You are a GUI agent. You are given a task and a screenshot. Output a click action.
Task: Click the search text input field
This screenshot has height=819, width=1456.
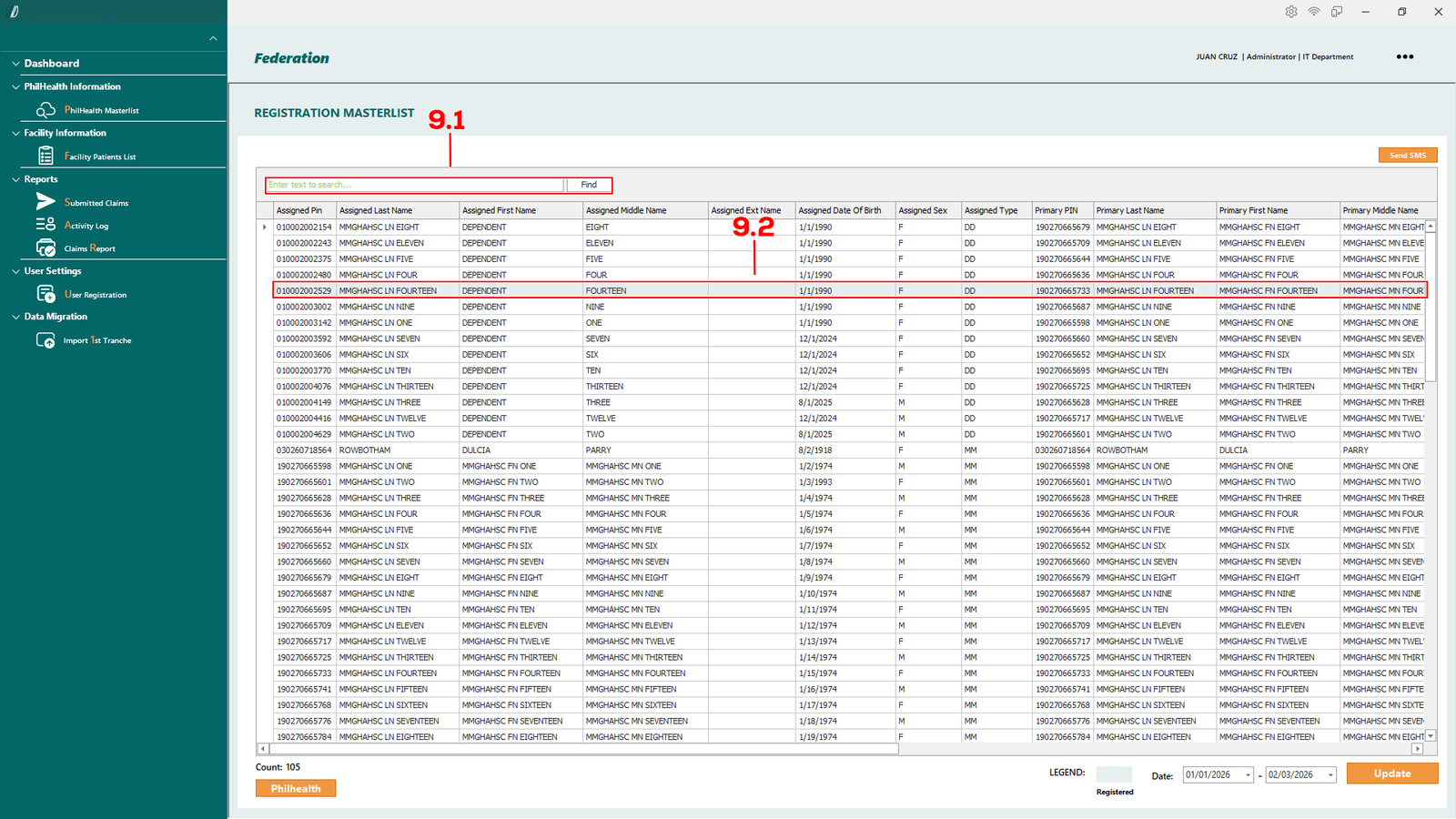click(x=415, y=185)
